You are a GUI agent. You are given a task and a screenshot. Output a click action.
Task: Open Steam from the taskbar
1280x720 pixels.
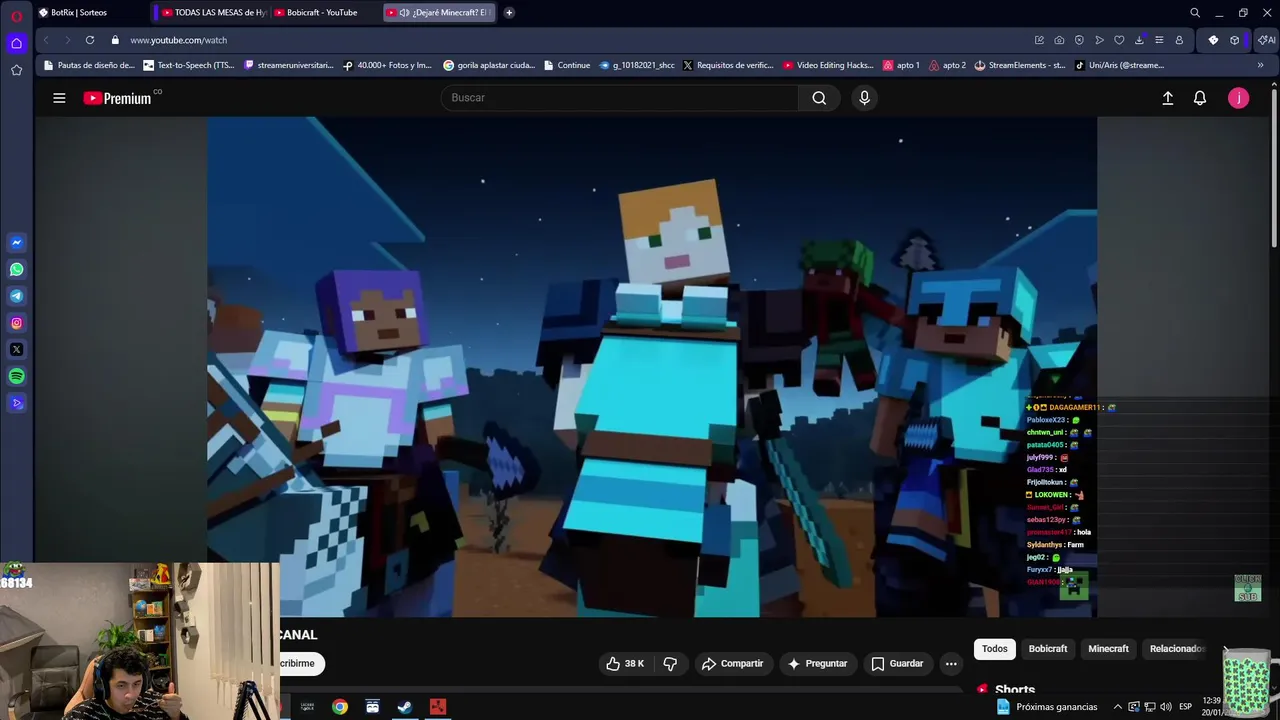click(x=405, y=707)
